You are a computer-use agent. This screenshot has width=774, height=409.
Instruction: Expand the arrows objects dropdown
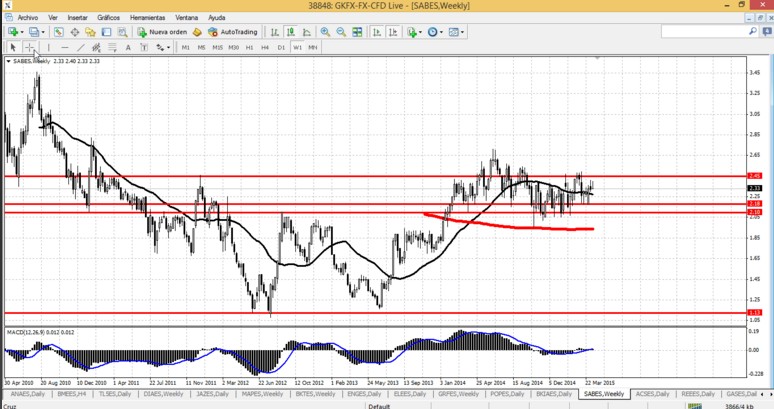168,48
